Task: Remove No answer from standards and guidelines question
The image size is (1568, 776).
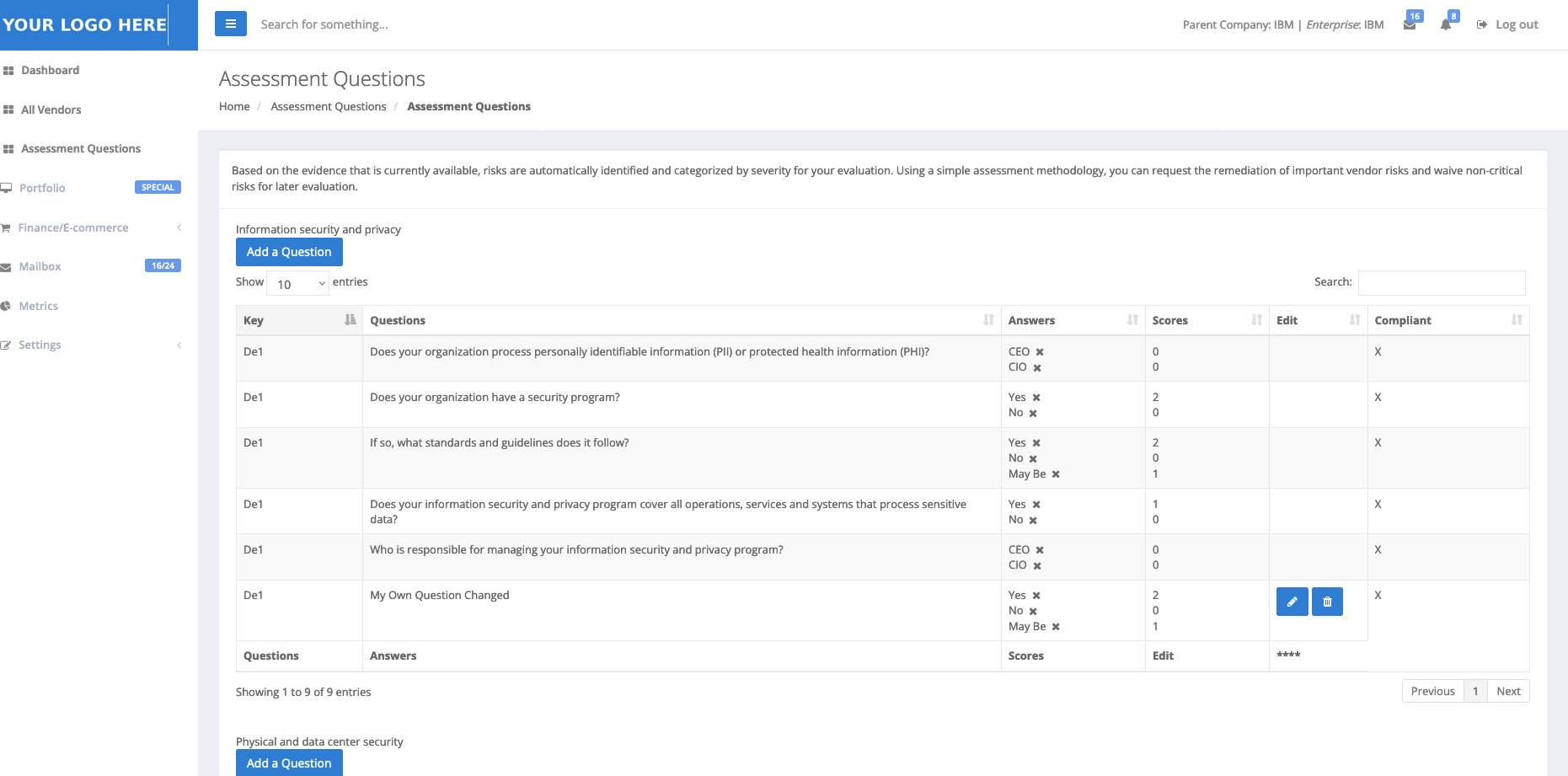Action: pos(1033,458)
